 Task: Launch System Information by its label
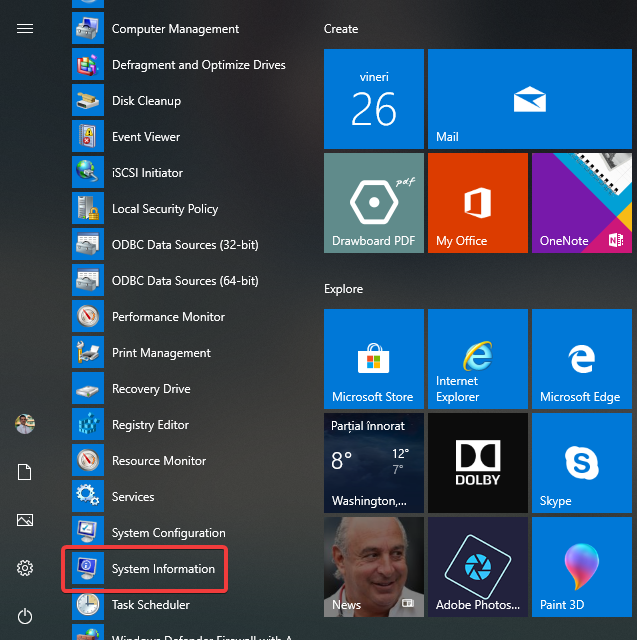click(163, 569)
